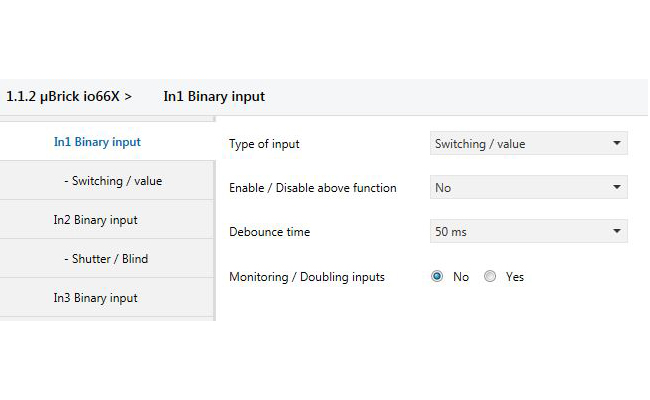Click the arrow on the Enable / Disable dropdown

point(617,188)
